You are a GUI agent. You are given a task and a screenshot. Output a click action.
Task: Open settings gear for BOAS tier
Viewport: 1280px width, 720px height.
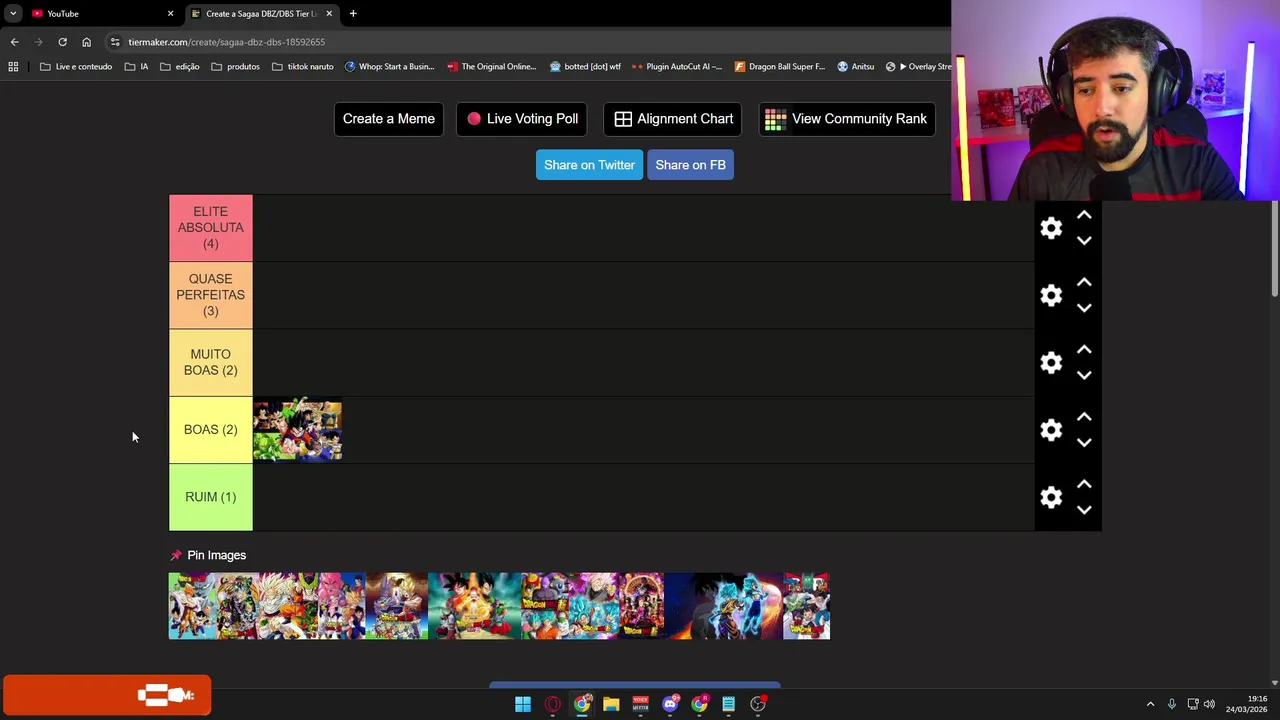pyautogui.click(x=1051, y=430)
